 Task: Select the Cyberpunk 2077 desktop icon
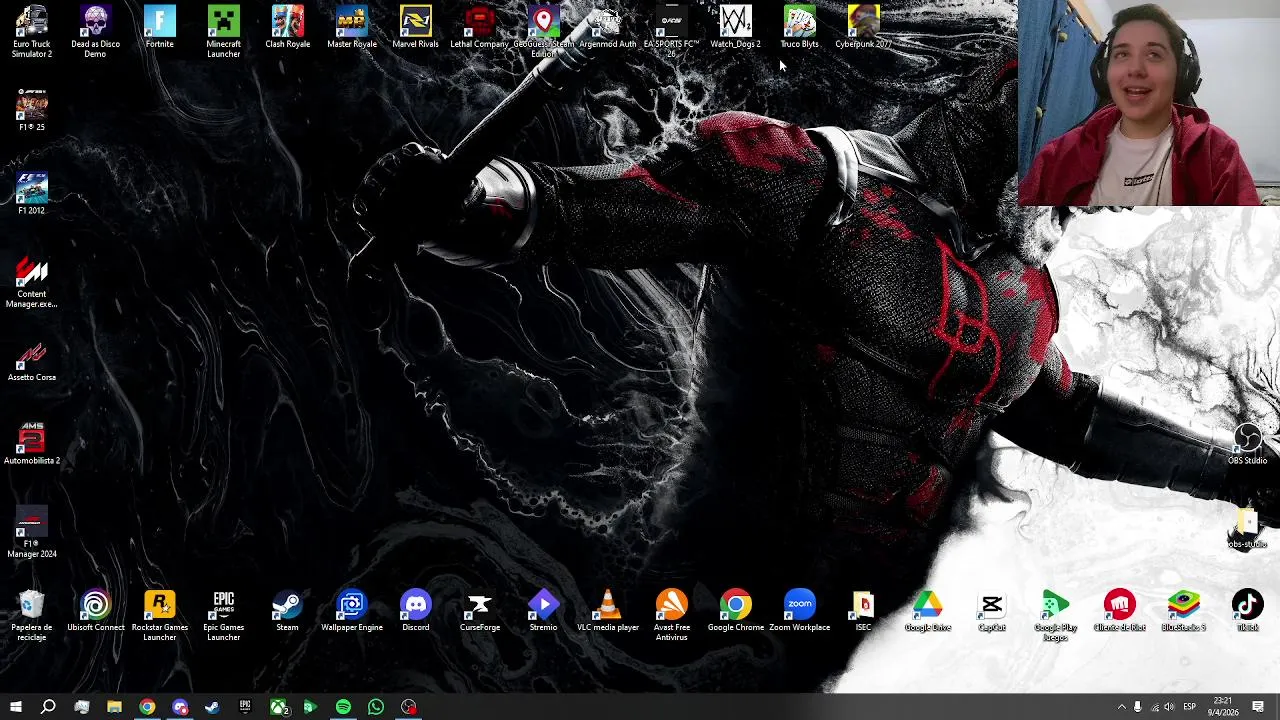point(864,28)
